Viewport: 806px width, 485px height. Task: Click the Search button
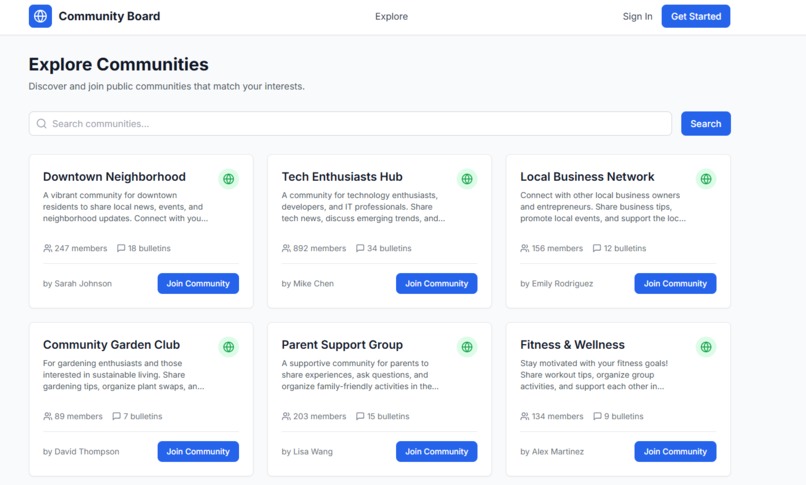tap(706, 124)
